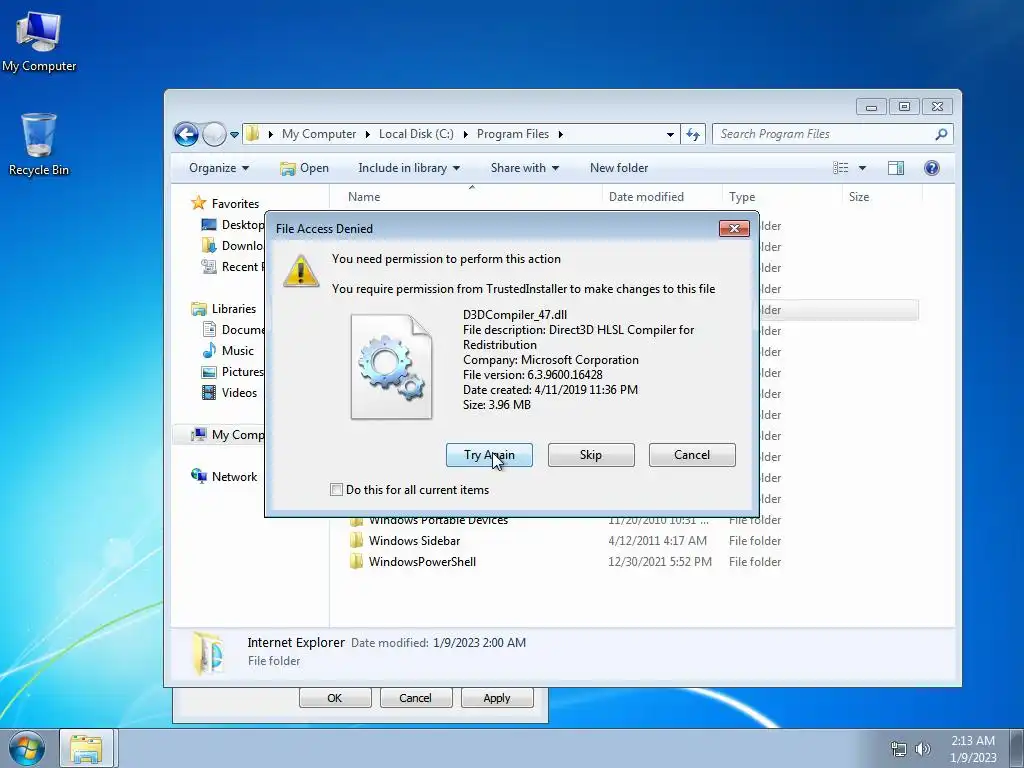This screenshot has width=1024, height=768.
Task: Sort by the Type column header
Action: pos(782,197)
